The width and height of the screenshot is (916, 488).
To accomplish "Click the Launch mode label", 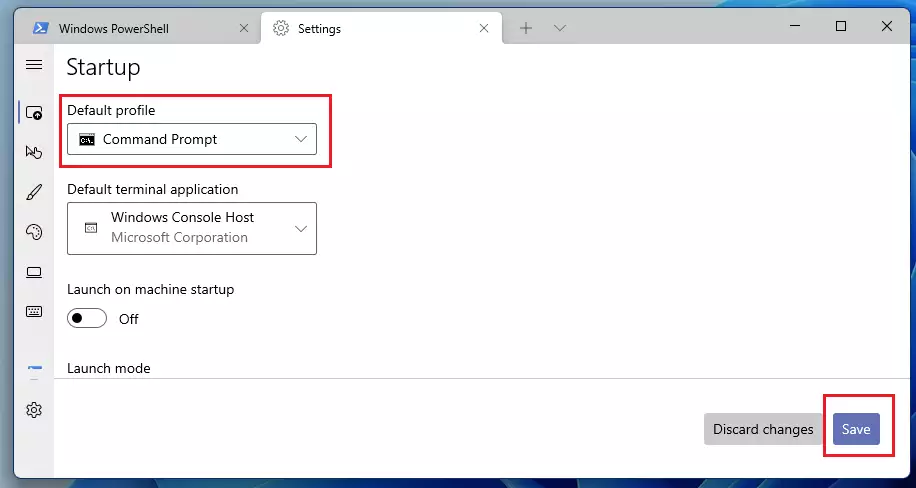I will click(x=109, y=368).
